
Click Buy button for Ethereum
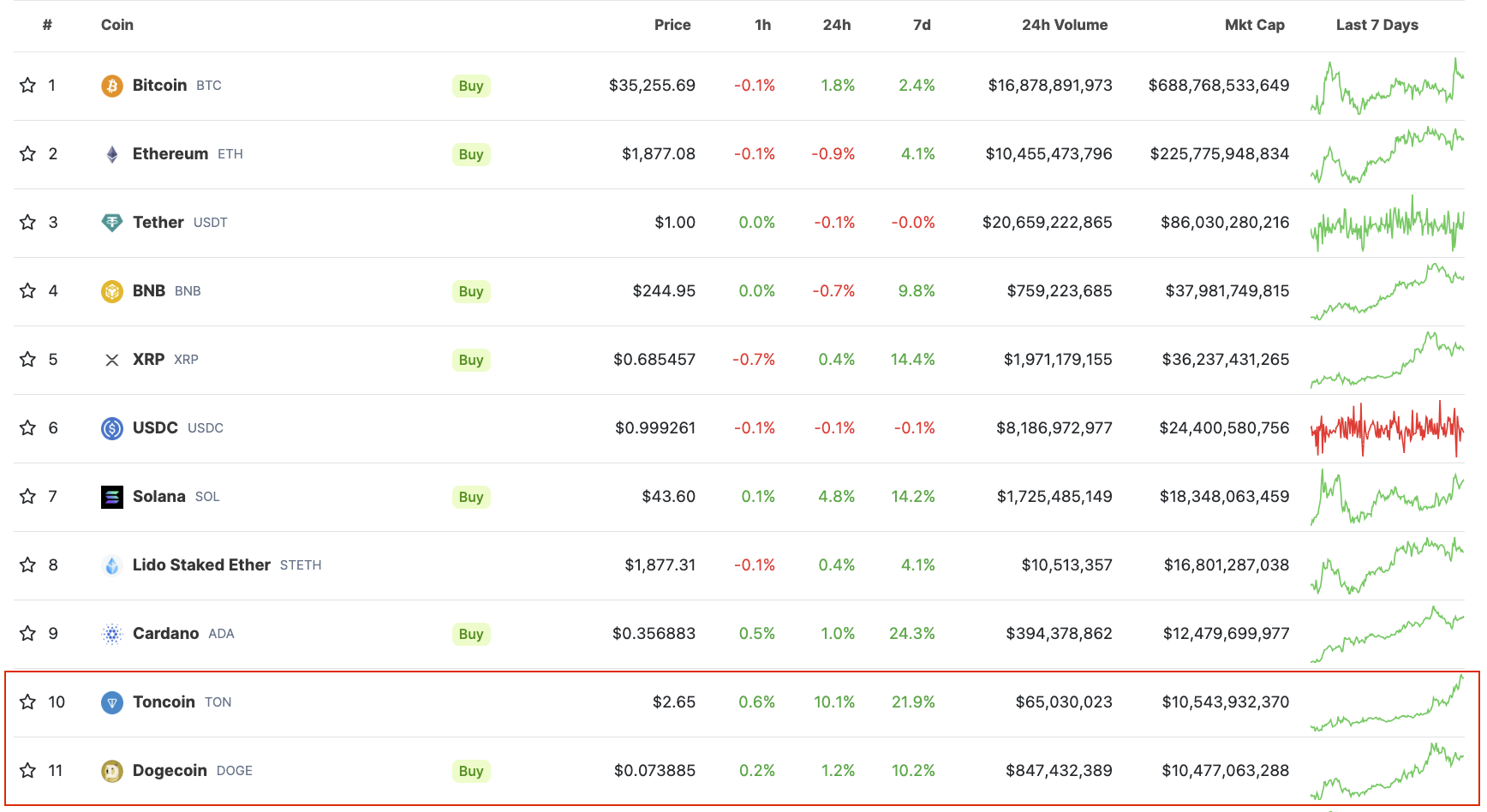[x=471, y=154]
